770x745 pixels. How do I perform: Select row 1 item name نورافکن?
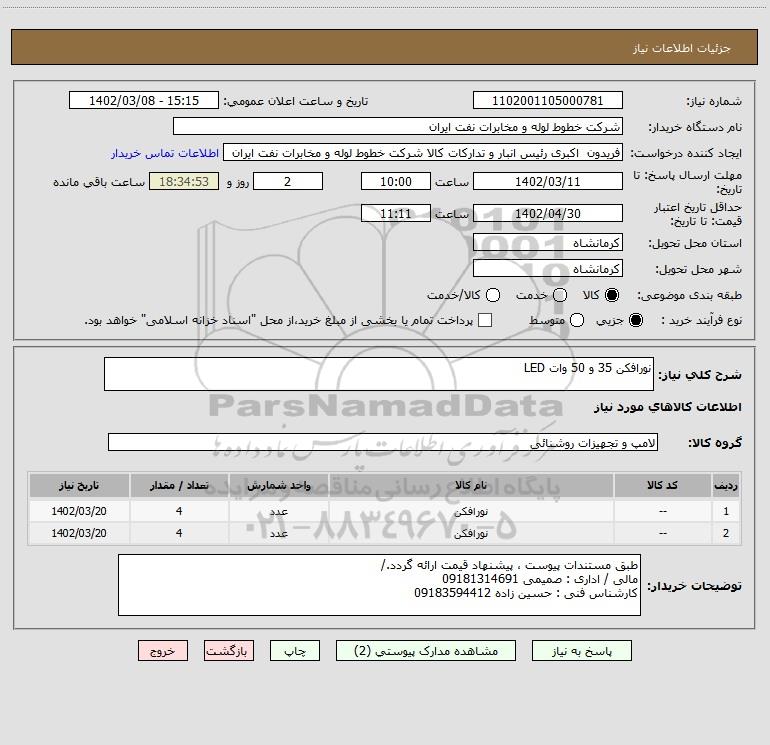(x=470, y=511)
